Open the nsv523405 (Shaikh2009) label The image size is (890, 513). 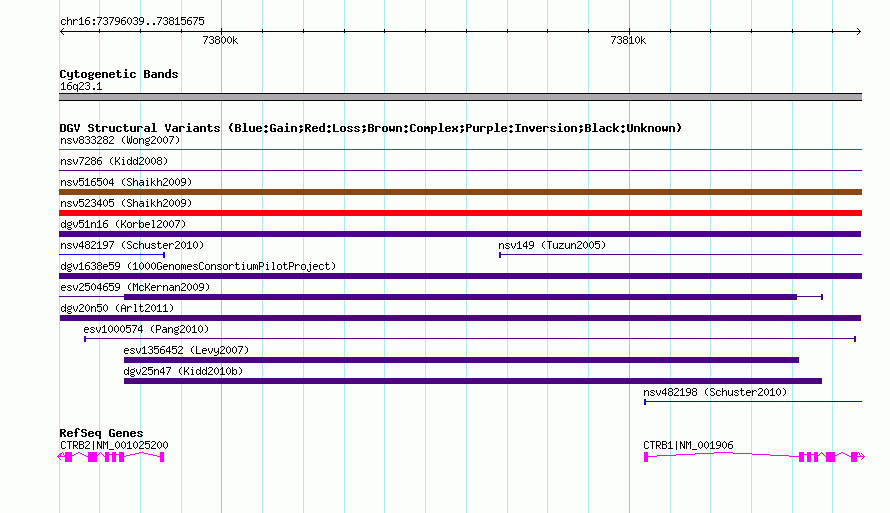(126, 203)
